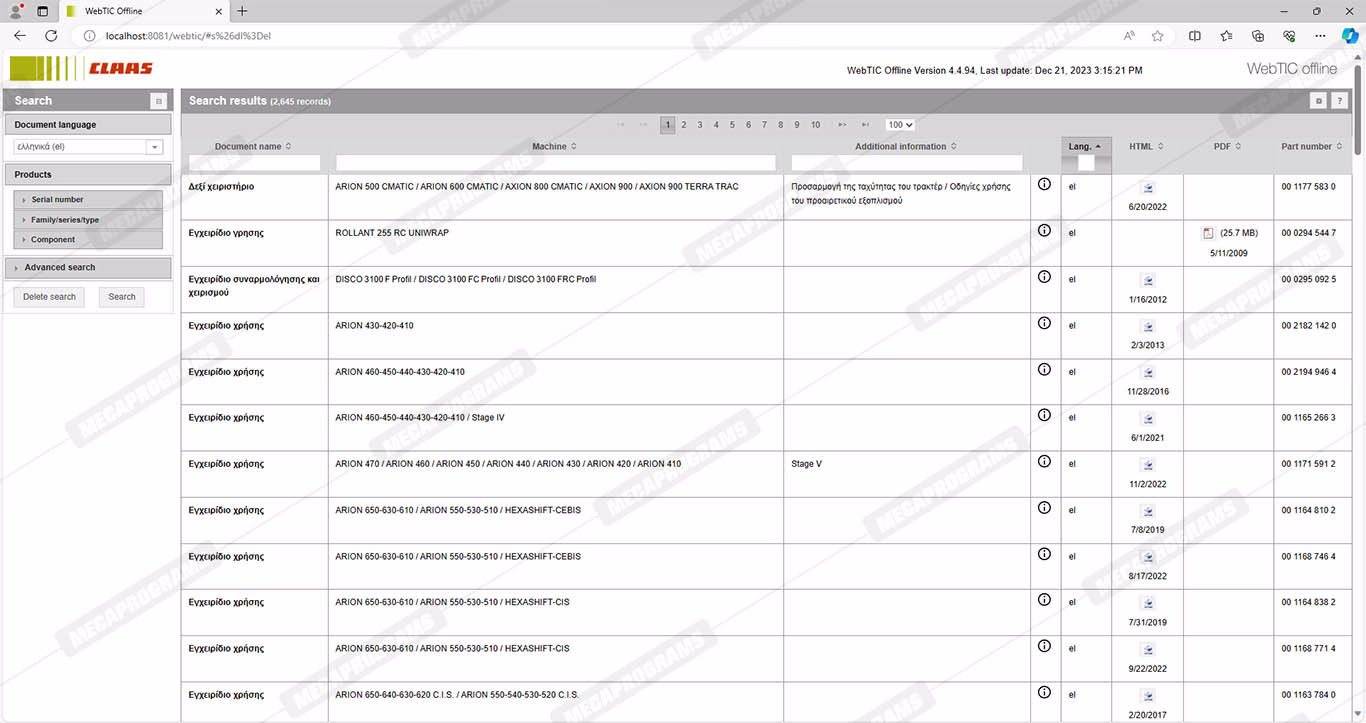
Task: Open the HTML document dated 1/16/2012
Action: click(x=1148, y=280)
